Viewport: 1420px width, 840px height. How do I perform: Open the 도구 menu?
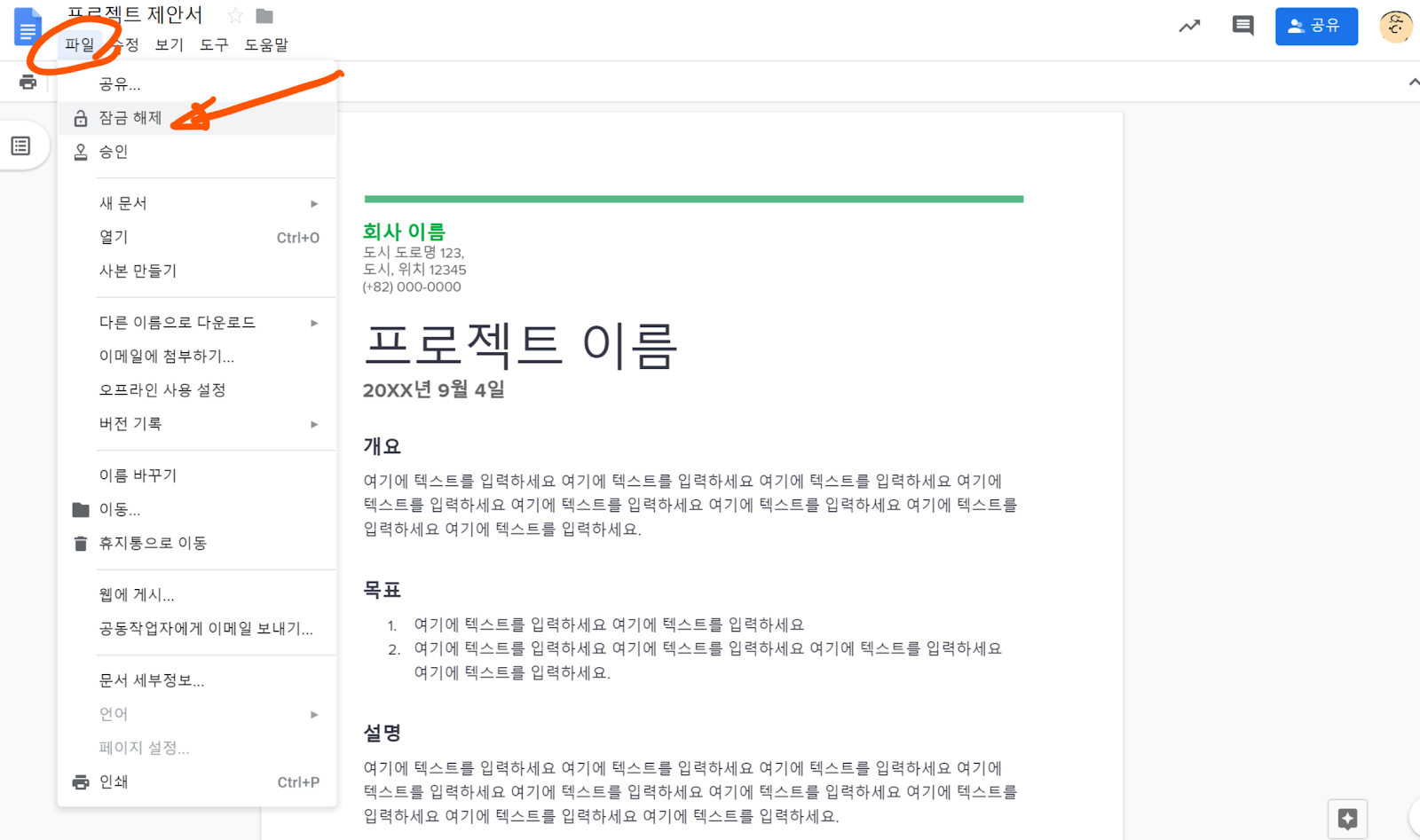[x=213, y=44]
